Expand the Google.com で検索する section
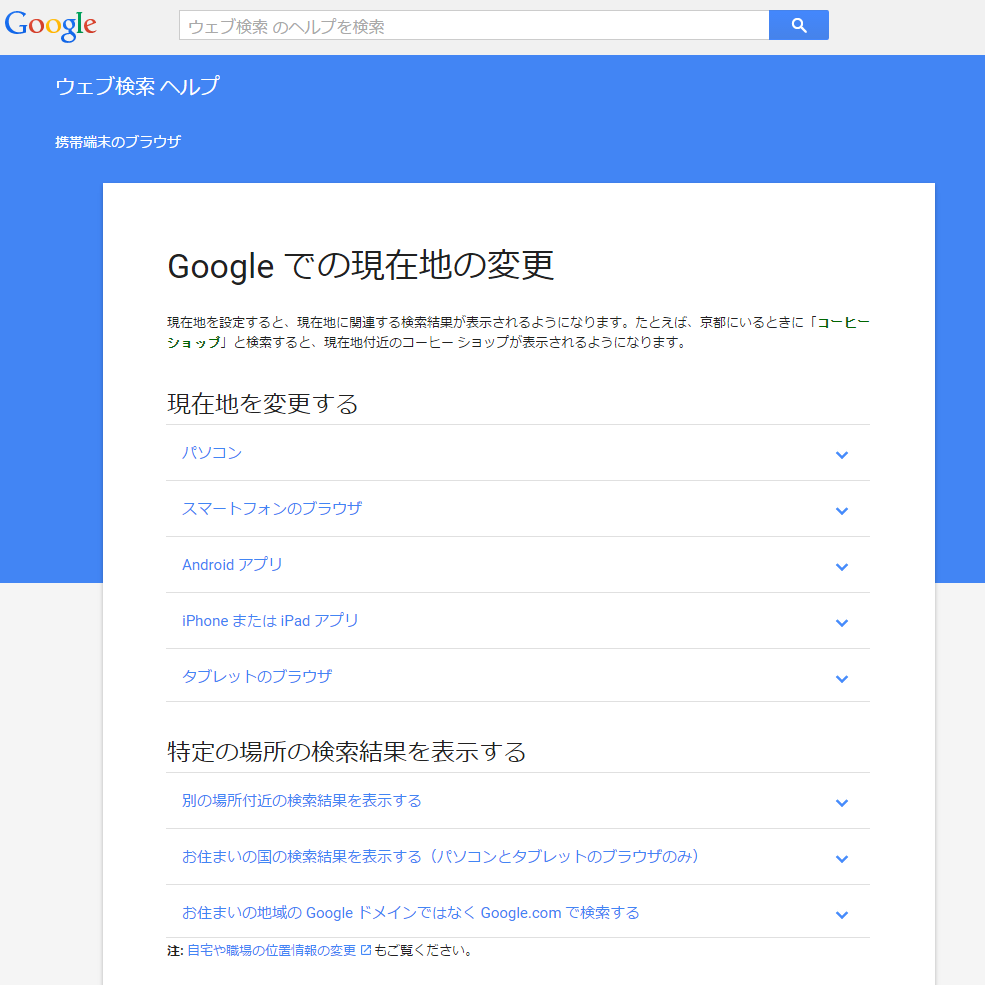Image resolution: width=985 pixels, height=985 pixels. pyautogui.click(x=518, y=912)
